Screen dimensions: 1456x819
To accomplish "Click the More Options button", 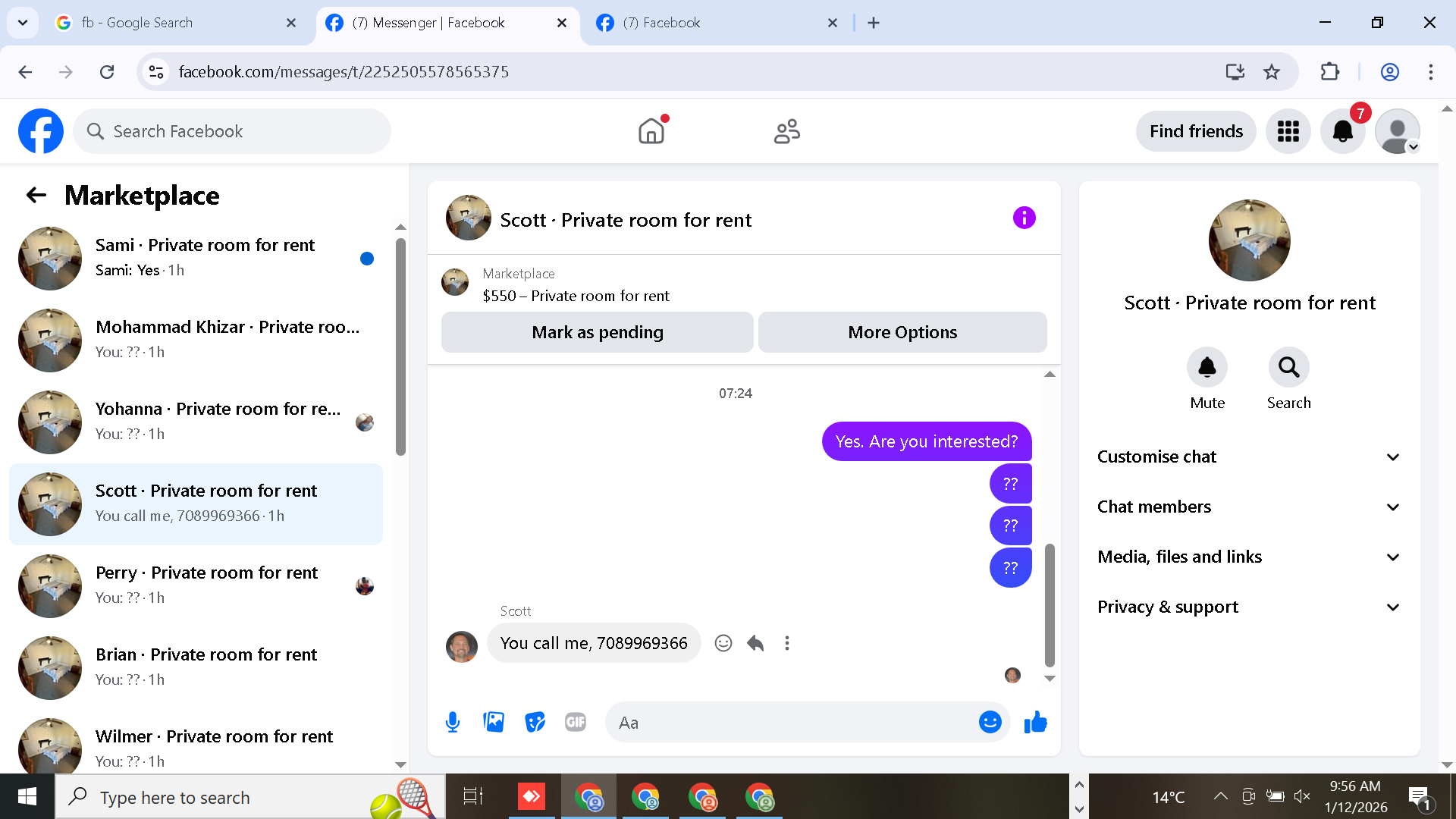I will pyautogui.click(x=902, y=332).
